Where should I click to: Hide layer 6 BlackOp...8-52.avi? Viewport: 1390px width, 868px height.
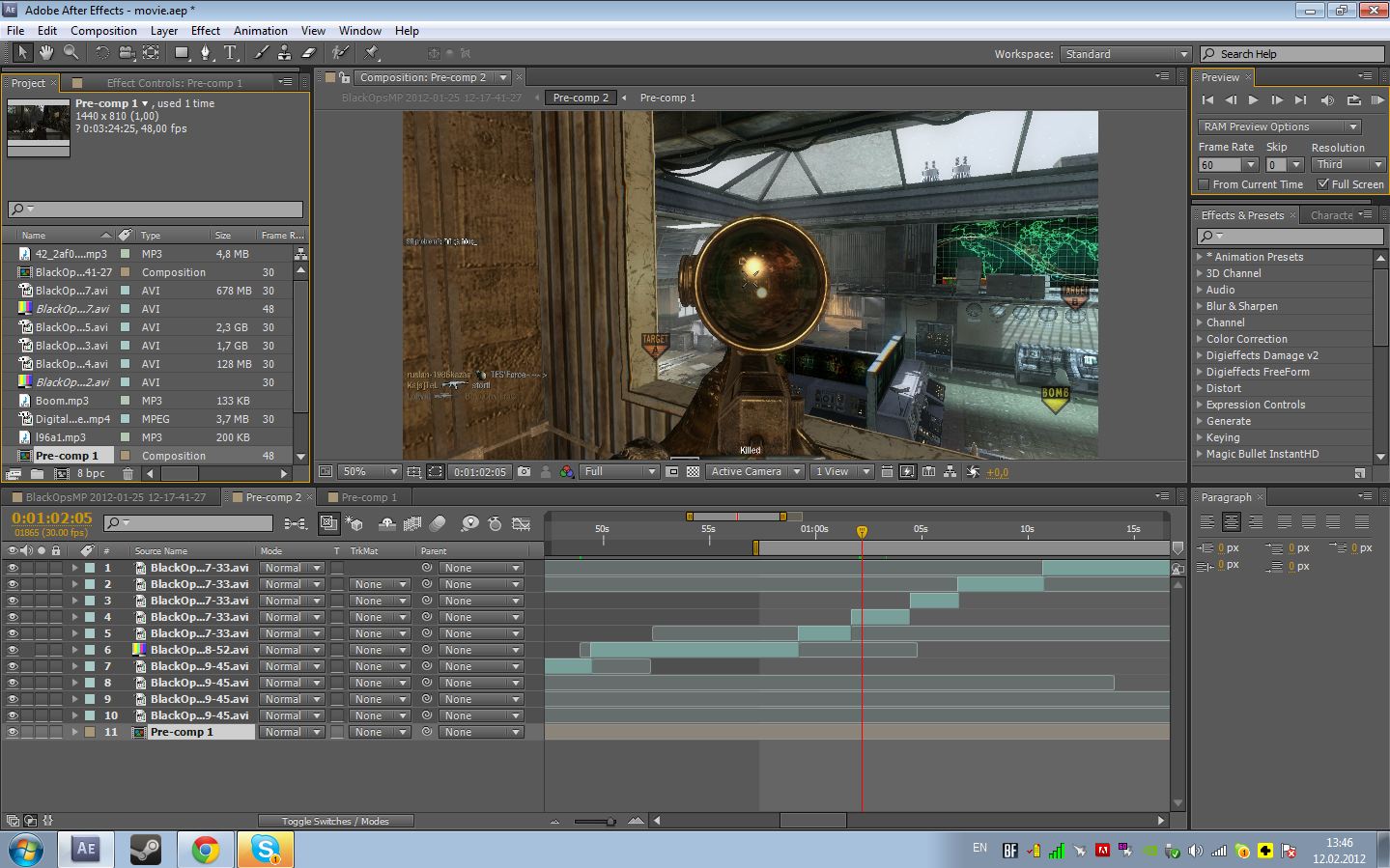(x=13, y=650)
